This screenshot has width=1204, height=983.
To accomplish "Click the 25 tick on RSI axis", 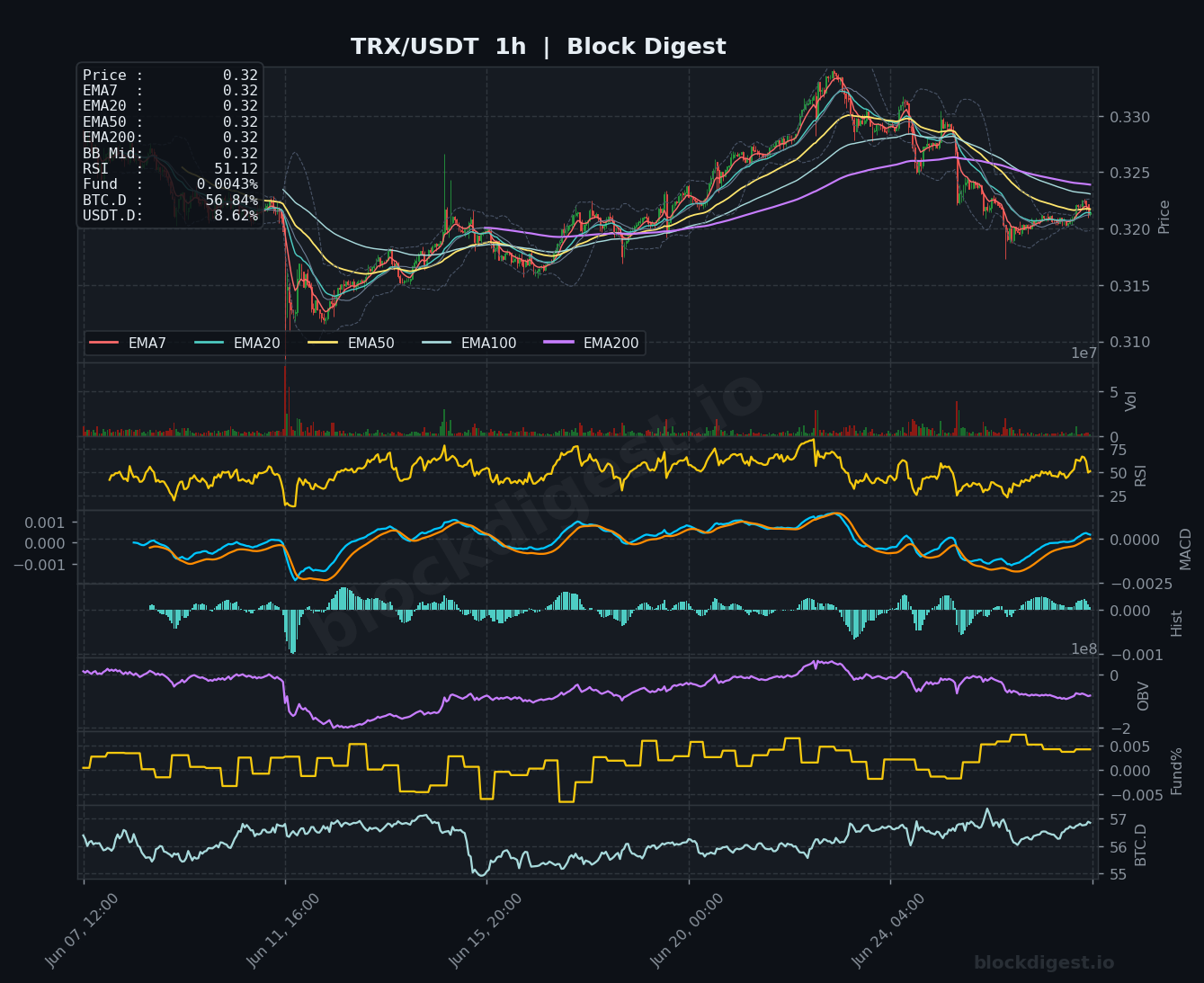I will 1119,496.
